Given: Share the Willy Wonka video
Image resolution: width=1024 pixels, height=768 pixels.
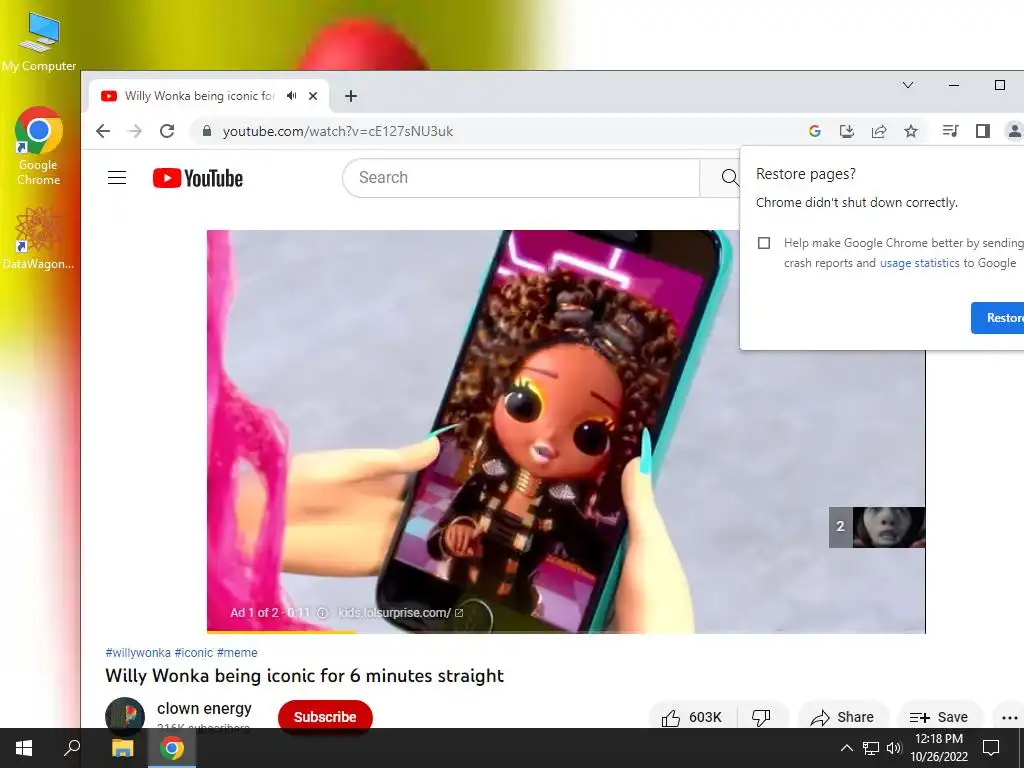Looking at the screenshot, I should (x=842, y=717).
